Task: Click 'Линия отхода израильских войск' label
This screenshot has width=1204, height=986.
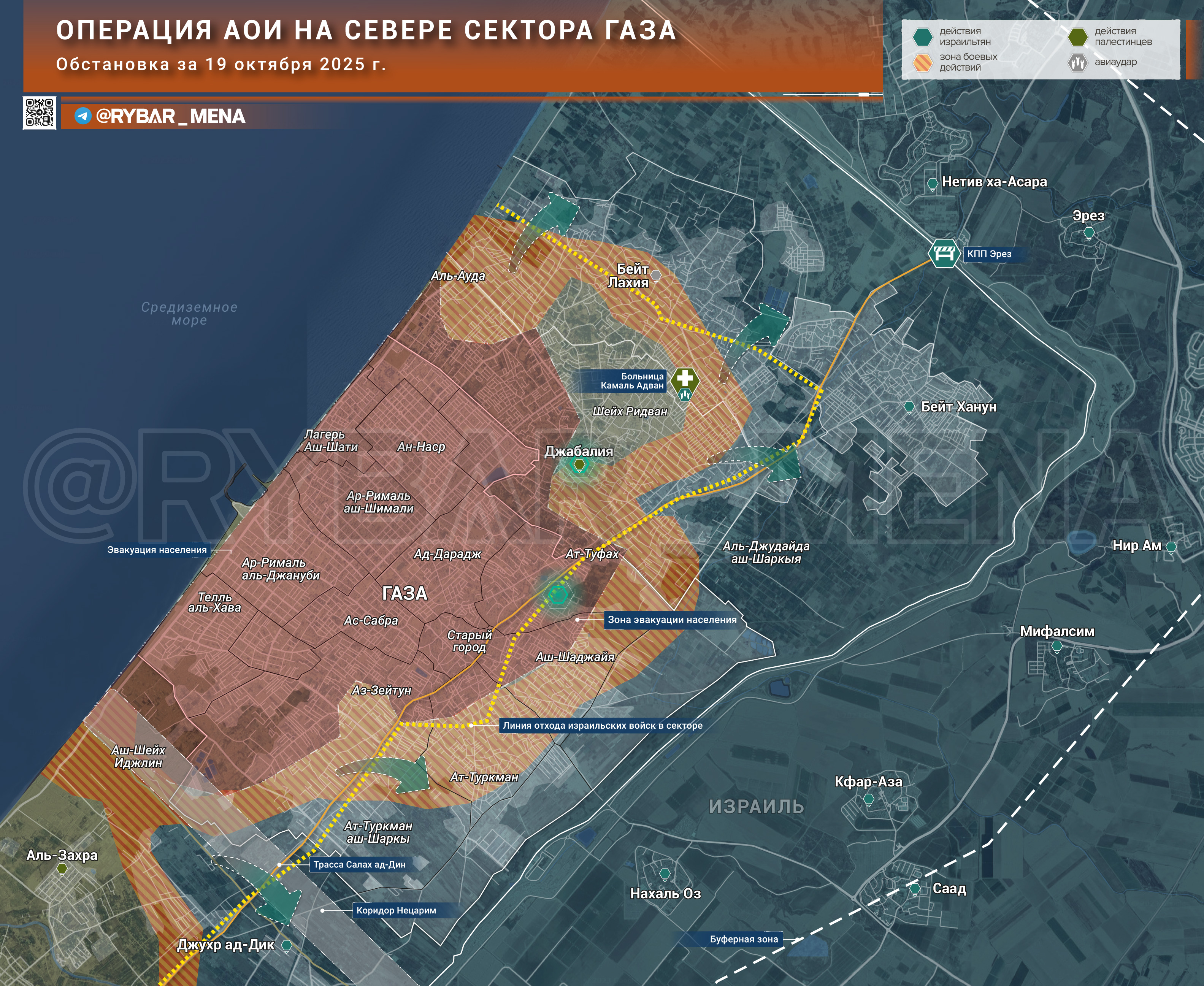Action: (x=603, y=725)
